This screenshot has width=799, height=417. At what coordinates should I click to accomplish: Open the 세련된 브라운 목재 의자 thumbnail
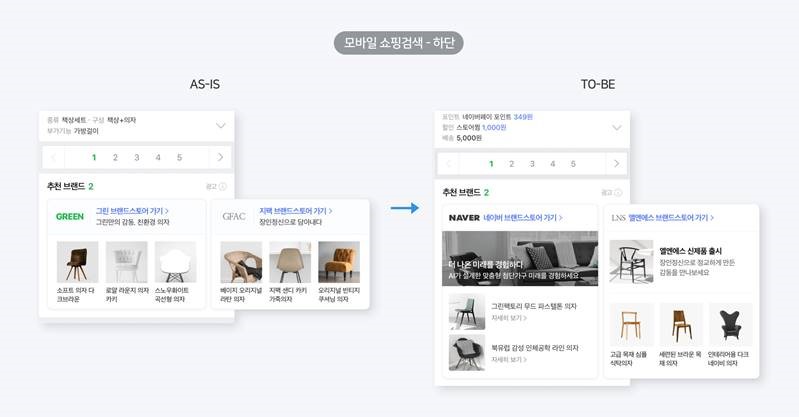(681, 325)
